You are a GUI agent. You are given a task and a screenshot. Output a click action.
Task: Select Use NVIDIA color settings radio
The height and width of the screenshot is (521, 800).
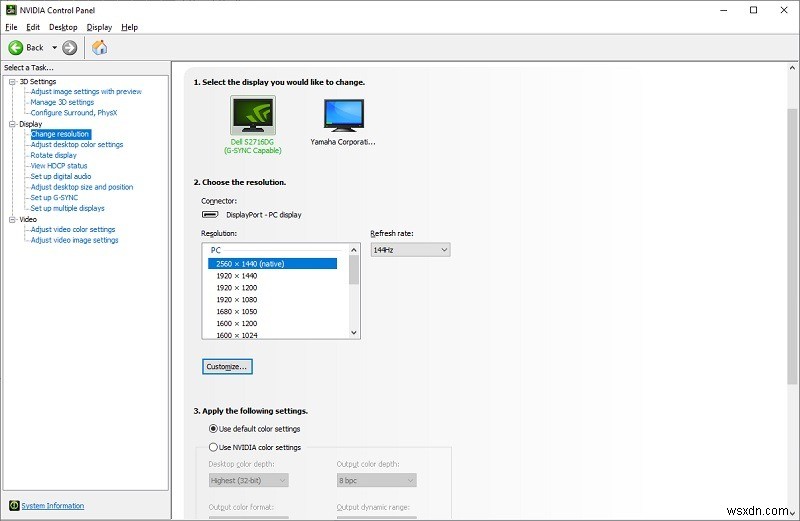pyautogui.click(x=213, y=447)
